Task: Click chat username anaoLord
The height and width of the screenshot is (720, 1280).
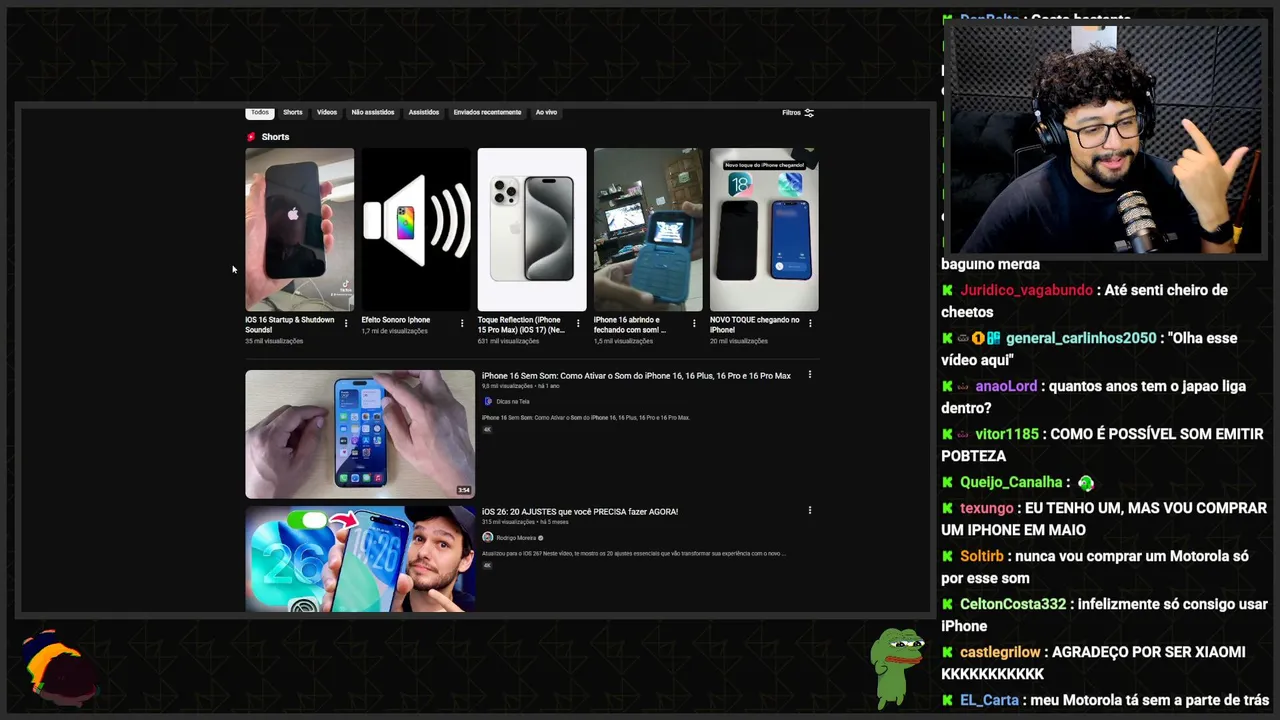Action: tap(1006, 386)
